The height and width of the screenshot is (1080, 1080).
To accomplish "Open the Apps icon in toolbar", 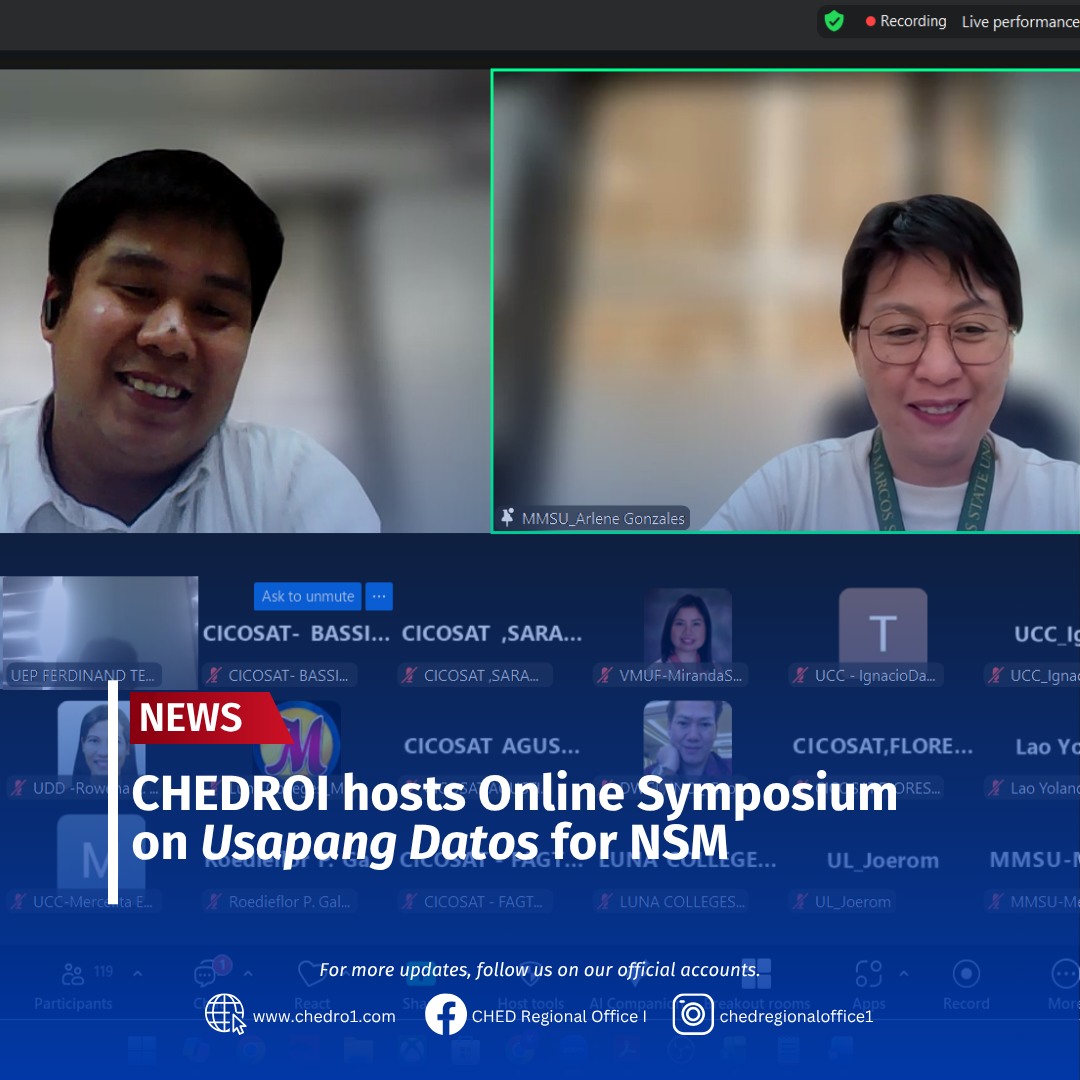I will click(x=868, y=974).
